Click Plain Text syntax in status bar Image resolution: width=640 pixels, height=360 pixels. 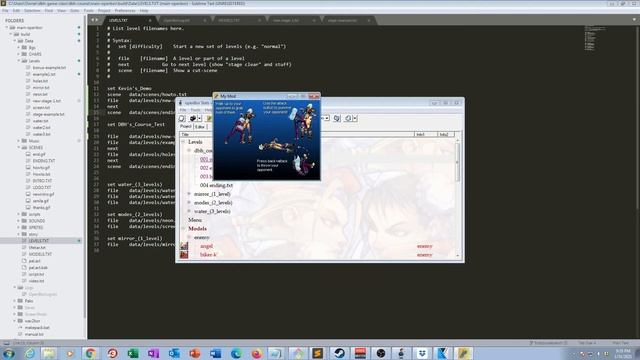(x=620, y=343)
